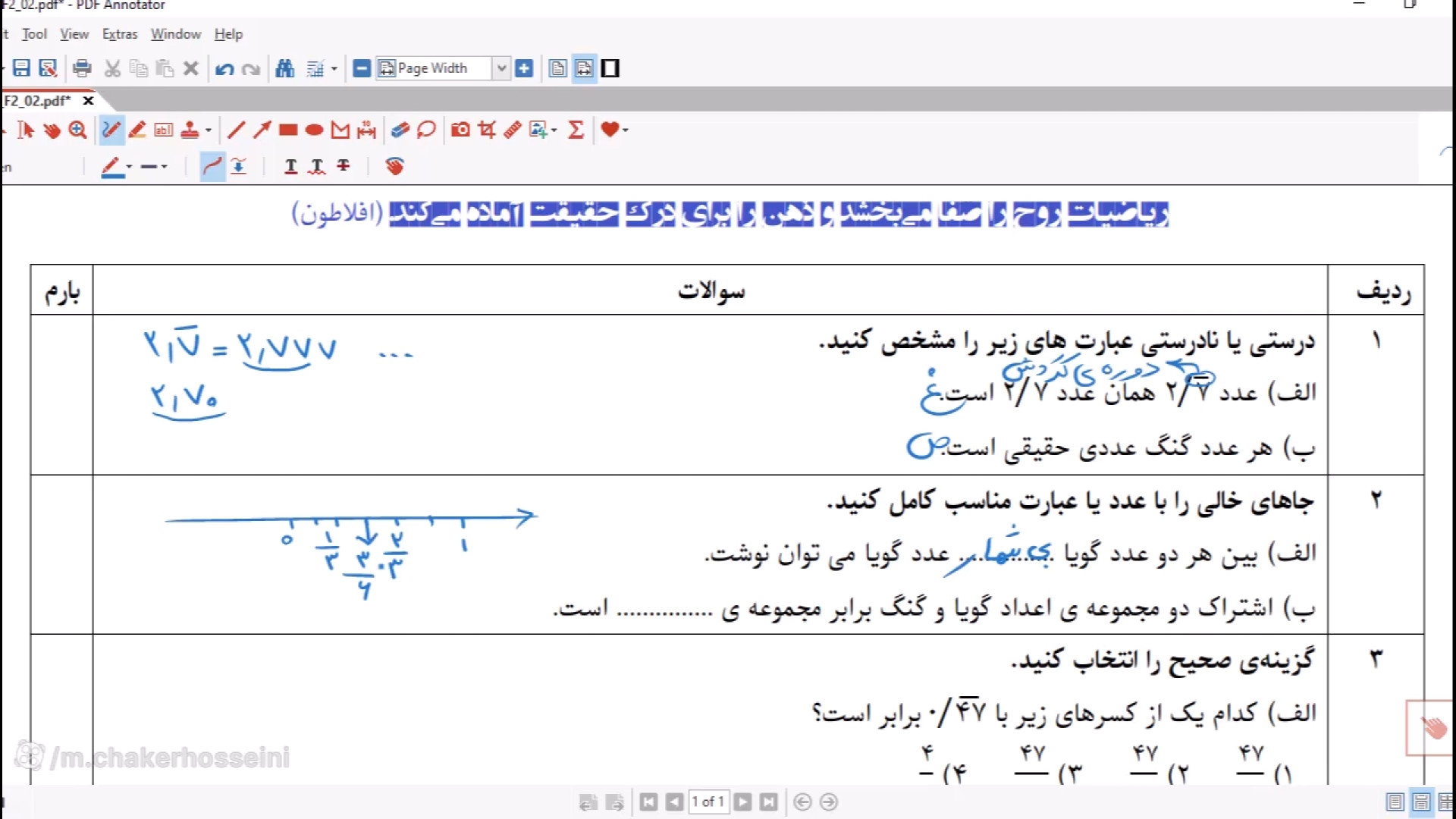
Task: Select the Stamp tool
Action: [x=190, y=130]
